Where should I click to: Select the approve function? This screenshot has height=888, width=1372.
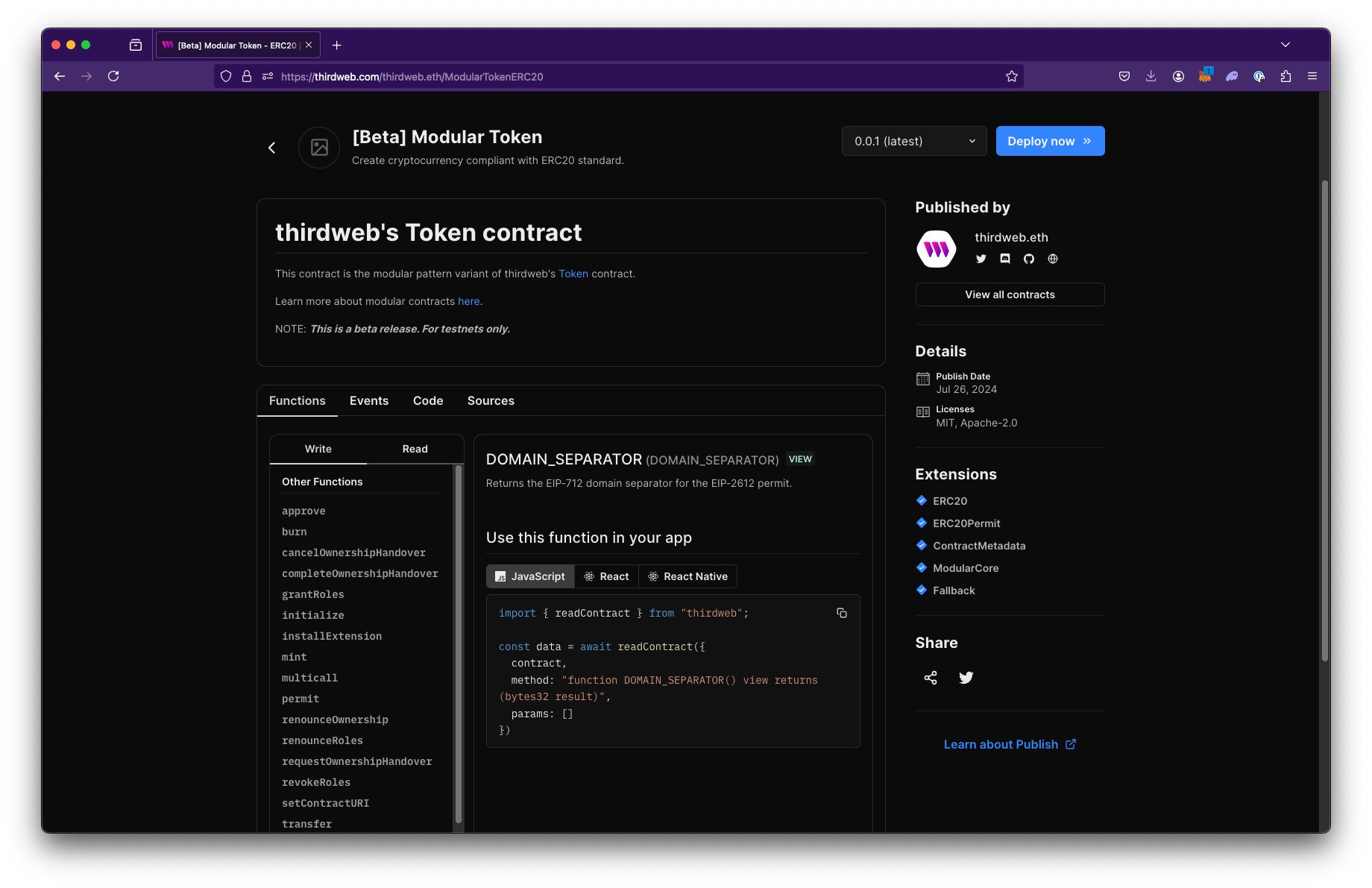point(303,511)
